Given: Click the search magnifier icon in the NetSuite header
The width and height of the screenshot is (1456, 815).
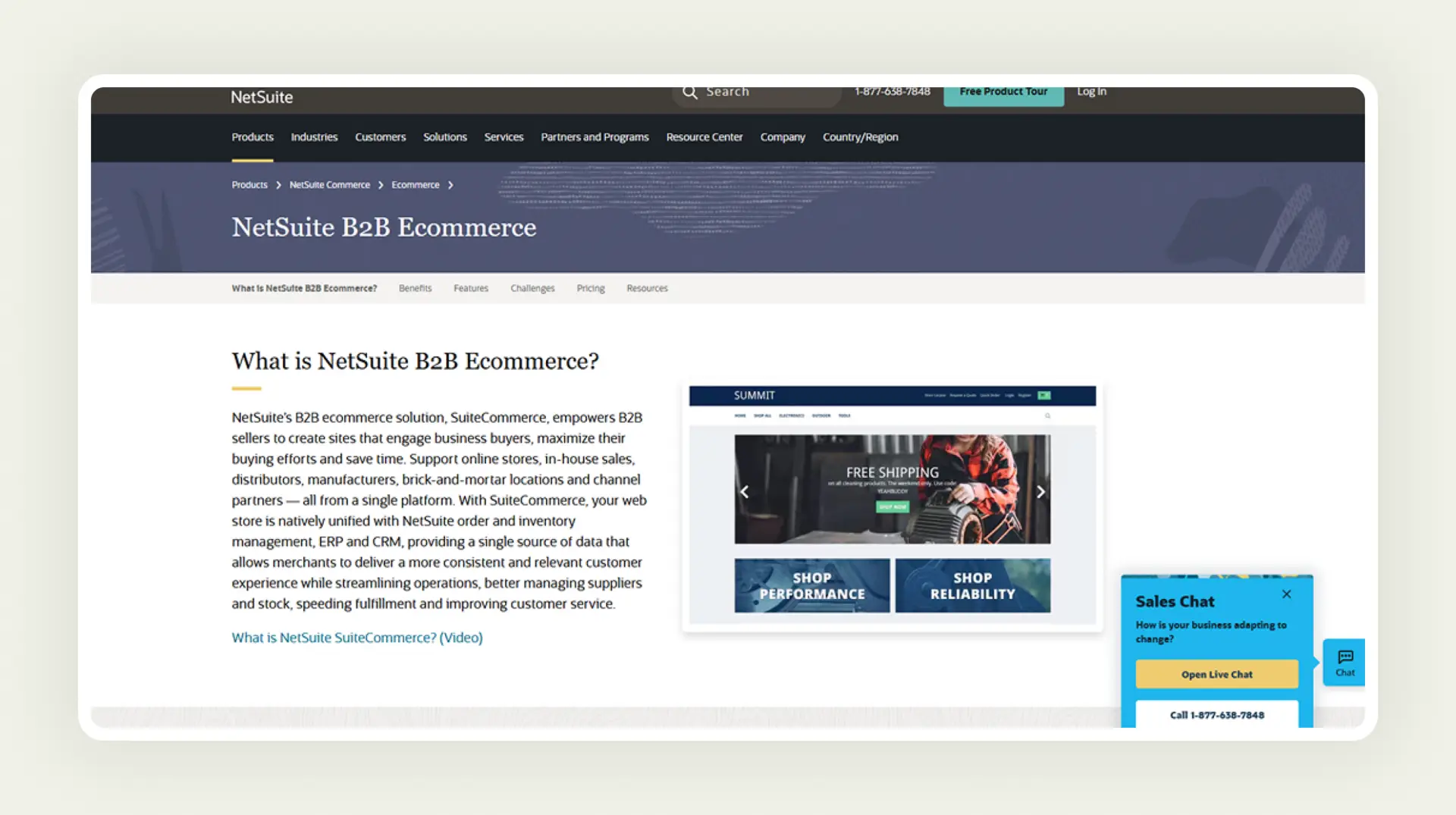Looking at the screenshot, I should click(x=690, y=92).
